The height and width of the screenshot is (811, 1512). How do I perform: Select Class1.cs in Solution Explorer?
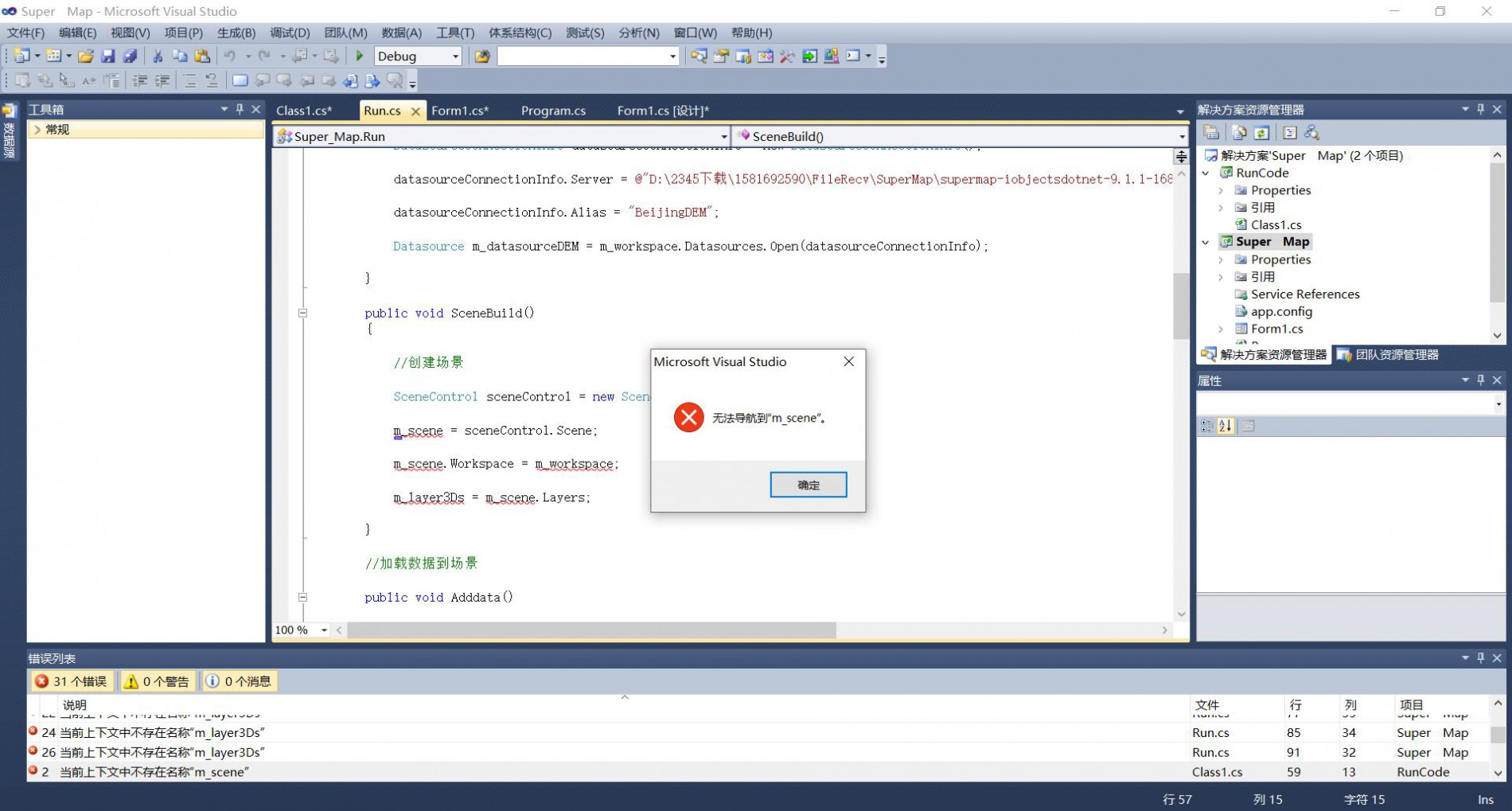1276,224
